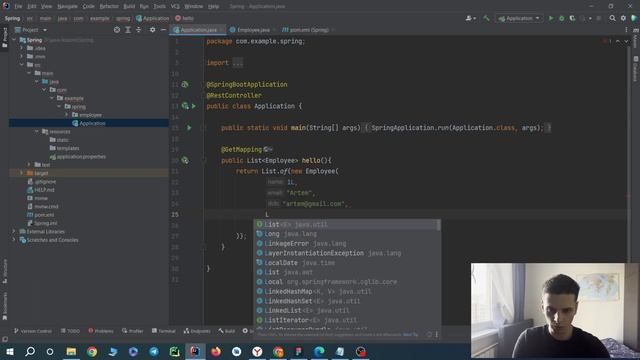This screenshot has height=360, width=640.
Task: Open the TODO tool window
Action: tap(70, 331)
